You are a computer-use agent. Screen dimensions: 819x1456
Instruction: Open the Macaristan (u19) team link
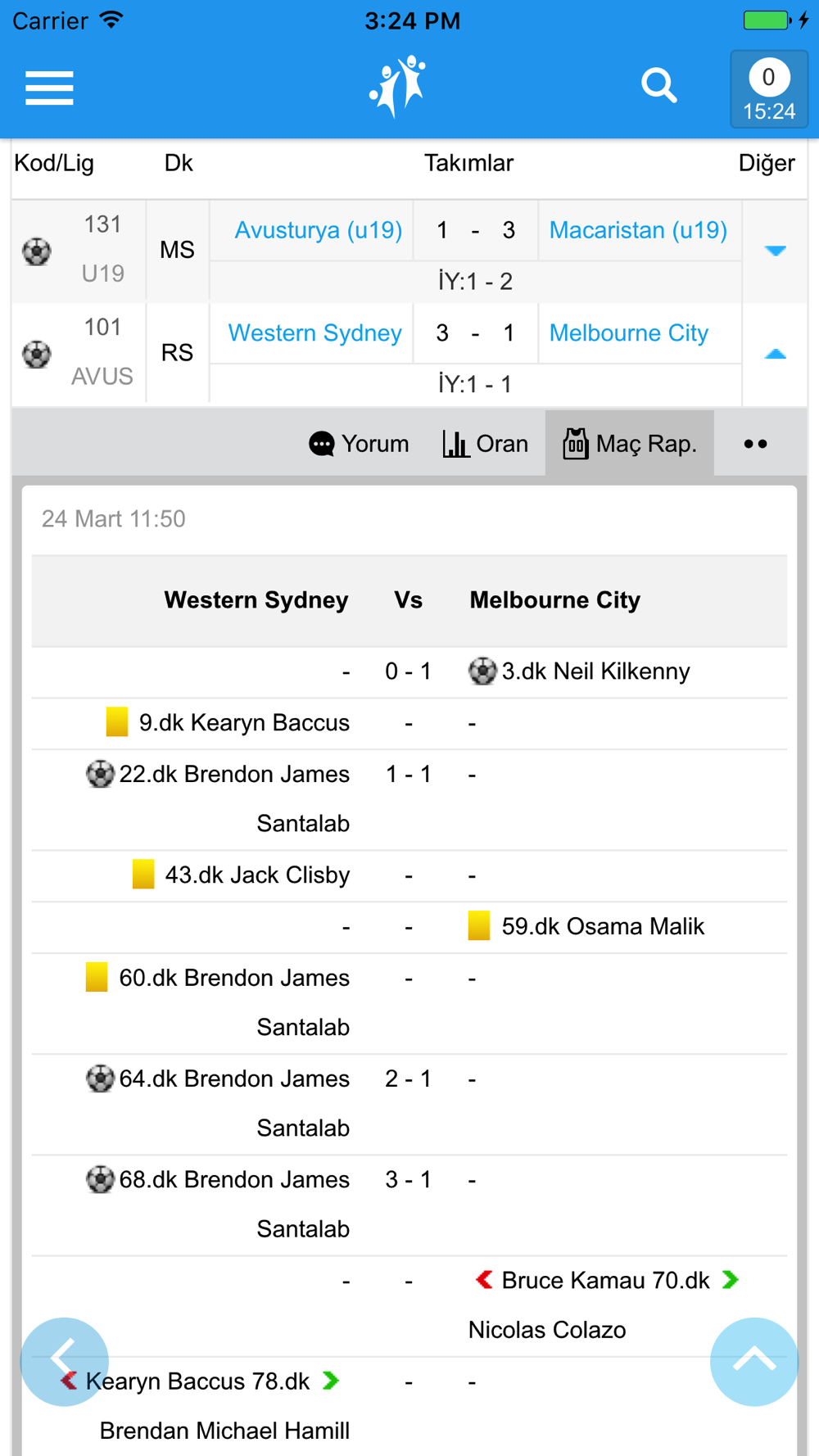click(x=638, y=230)
